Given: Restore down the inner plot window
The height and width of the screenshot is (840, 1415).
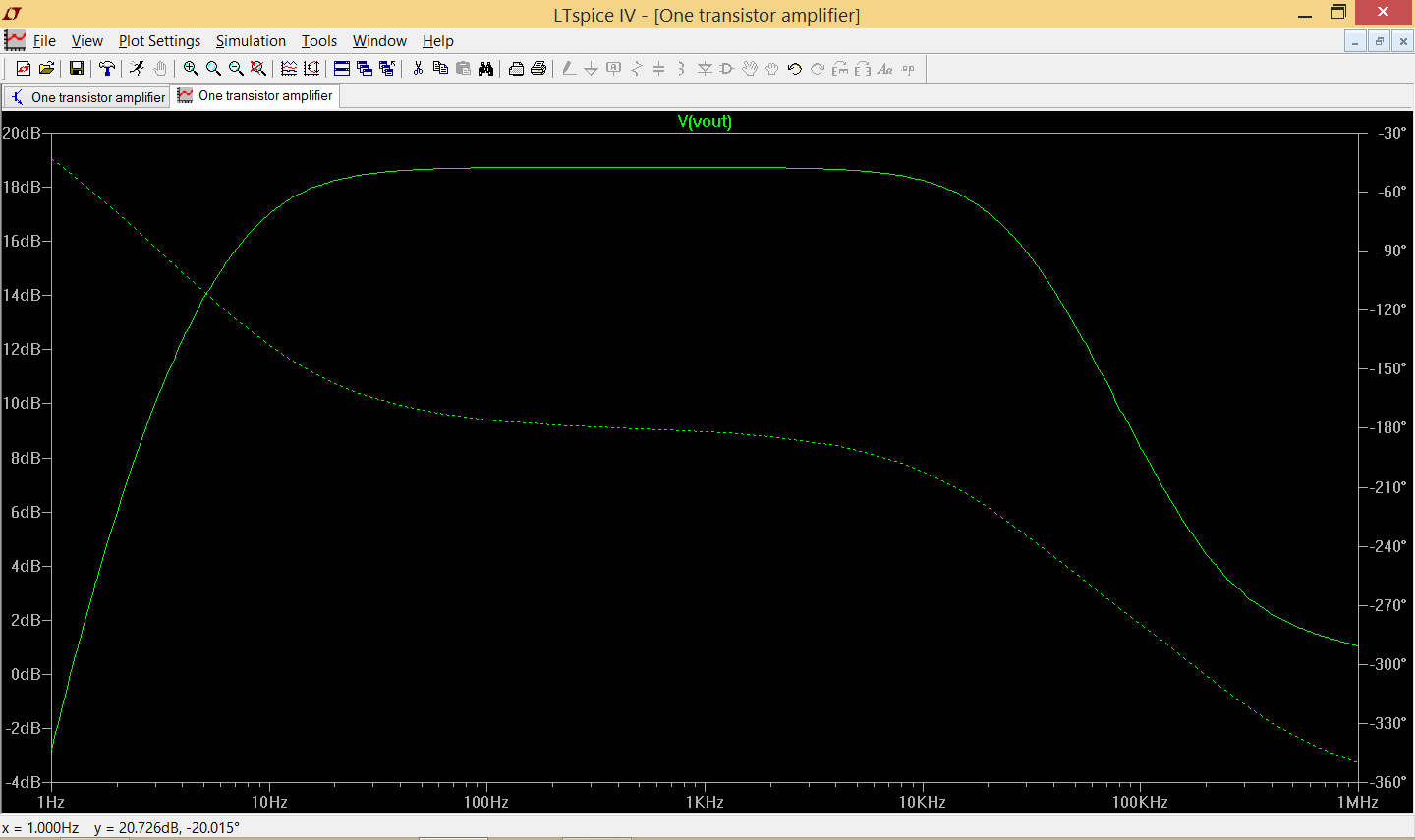Looking at the screenshot, I should (x=1380, y=41).
